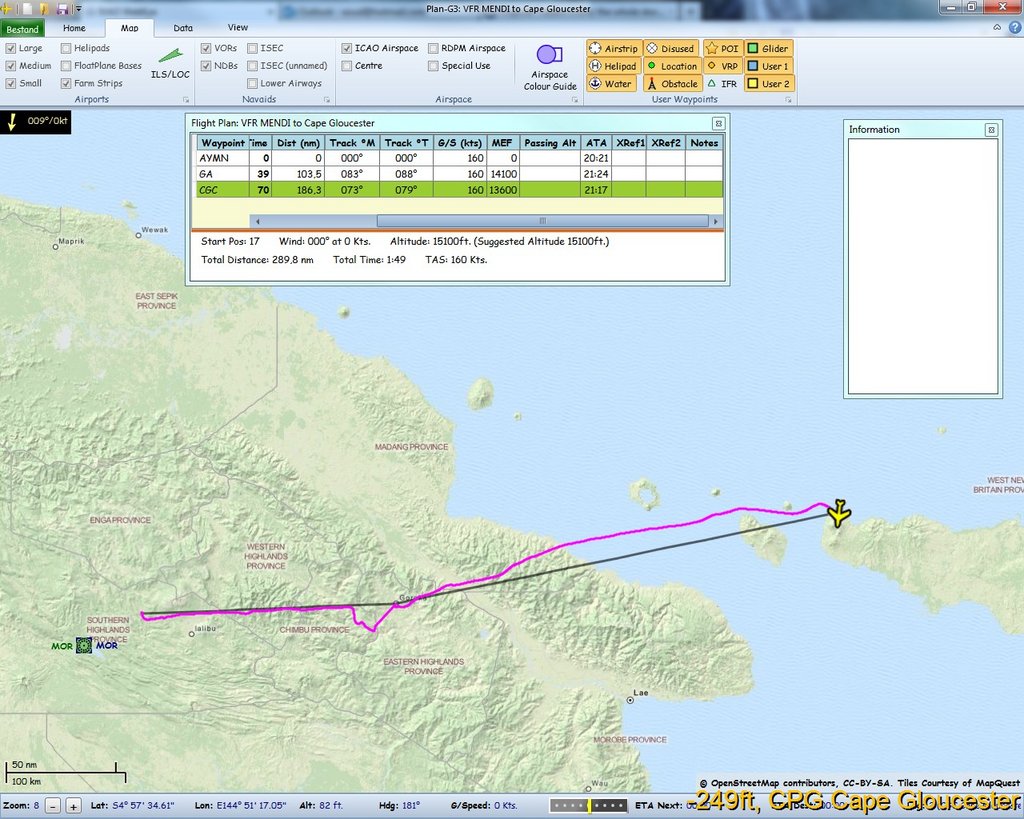Choose the Water waypoint type

(x=610, y=84)
